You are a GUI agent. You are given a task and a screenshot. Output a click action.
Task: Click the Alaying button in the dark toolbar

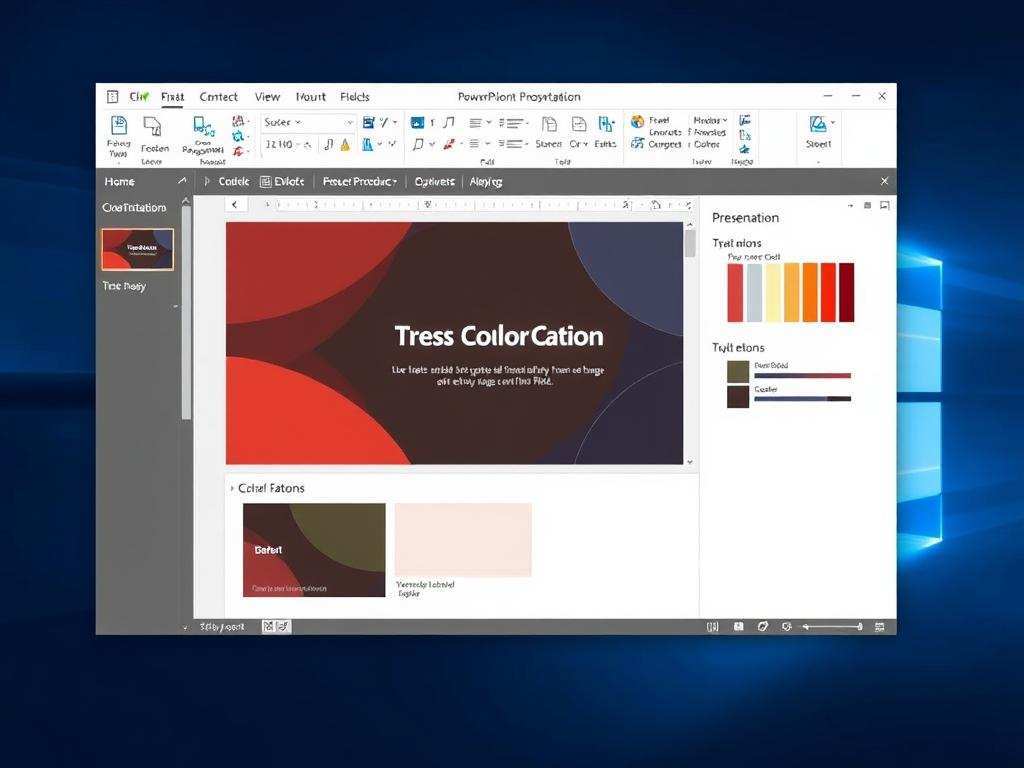486,182
